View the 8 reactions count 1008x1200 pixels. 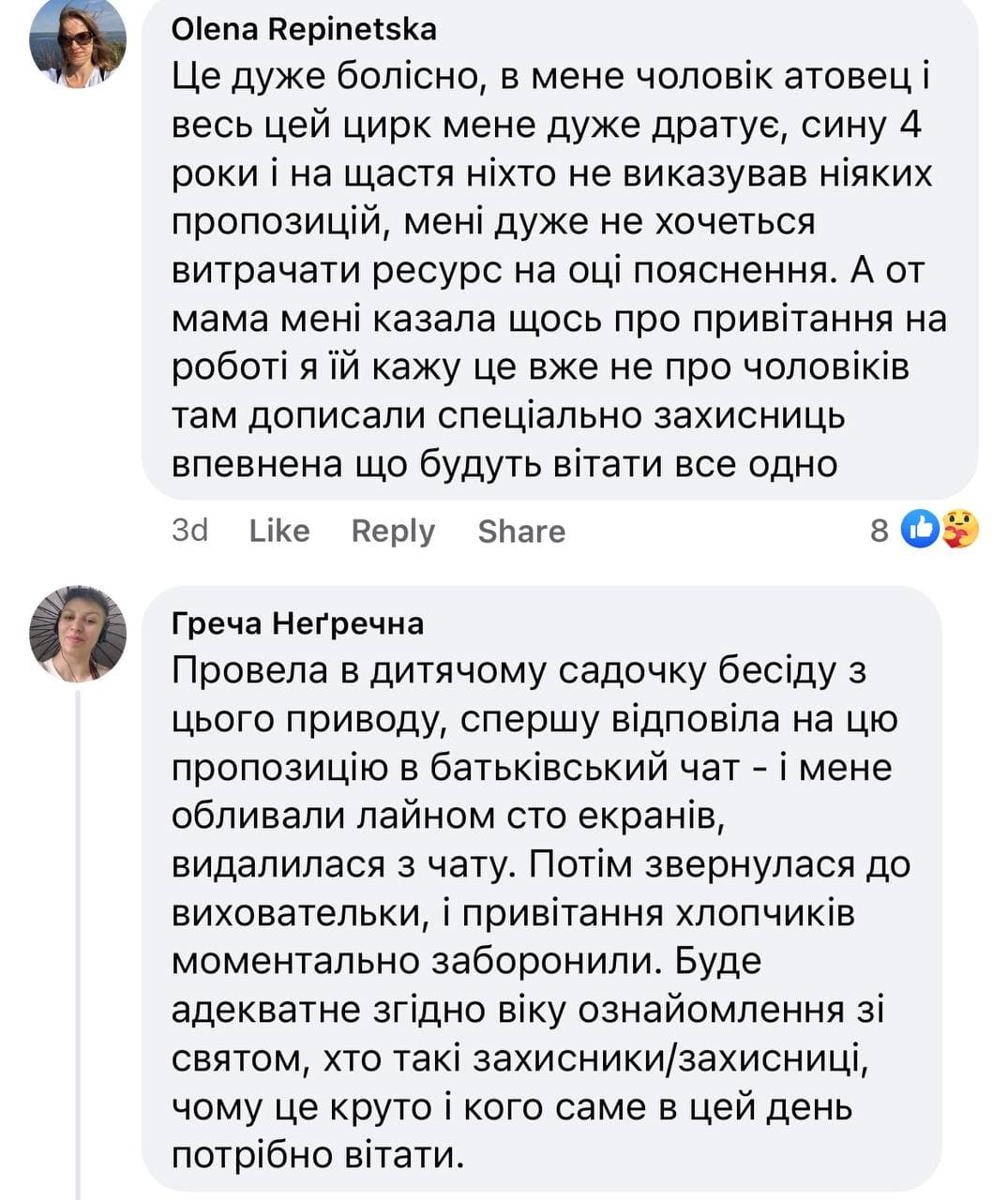coord(879,531)
